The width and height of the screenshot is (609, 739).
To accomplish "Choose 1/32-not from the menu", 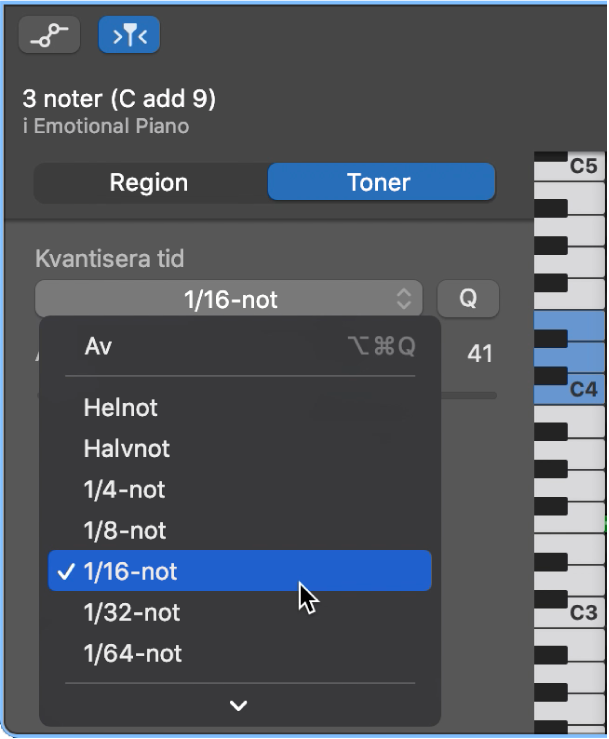I will [x=132, y=613].
